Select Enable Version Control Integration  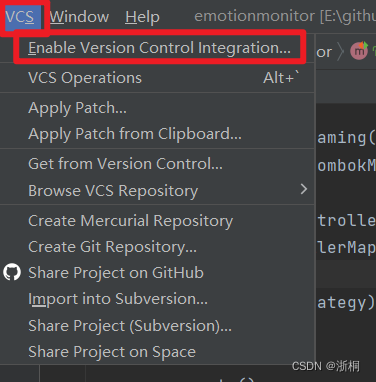pos(159,48)
